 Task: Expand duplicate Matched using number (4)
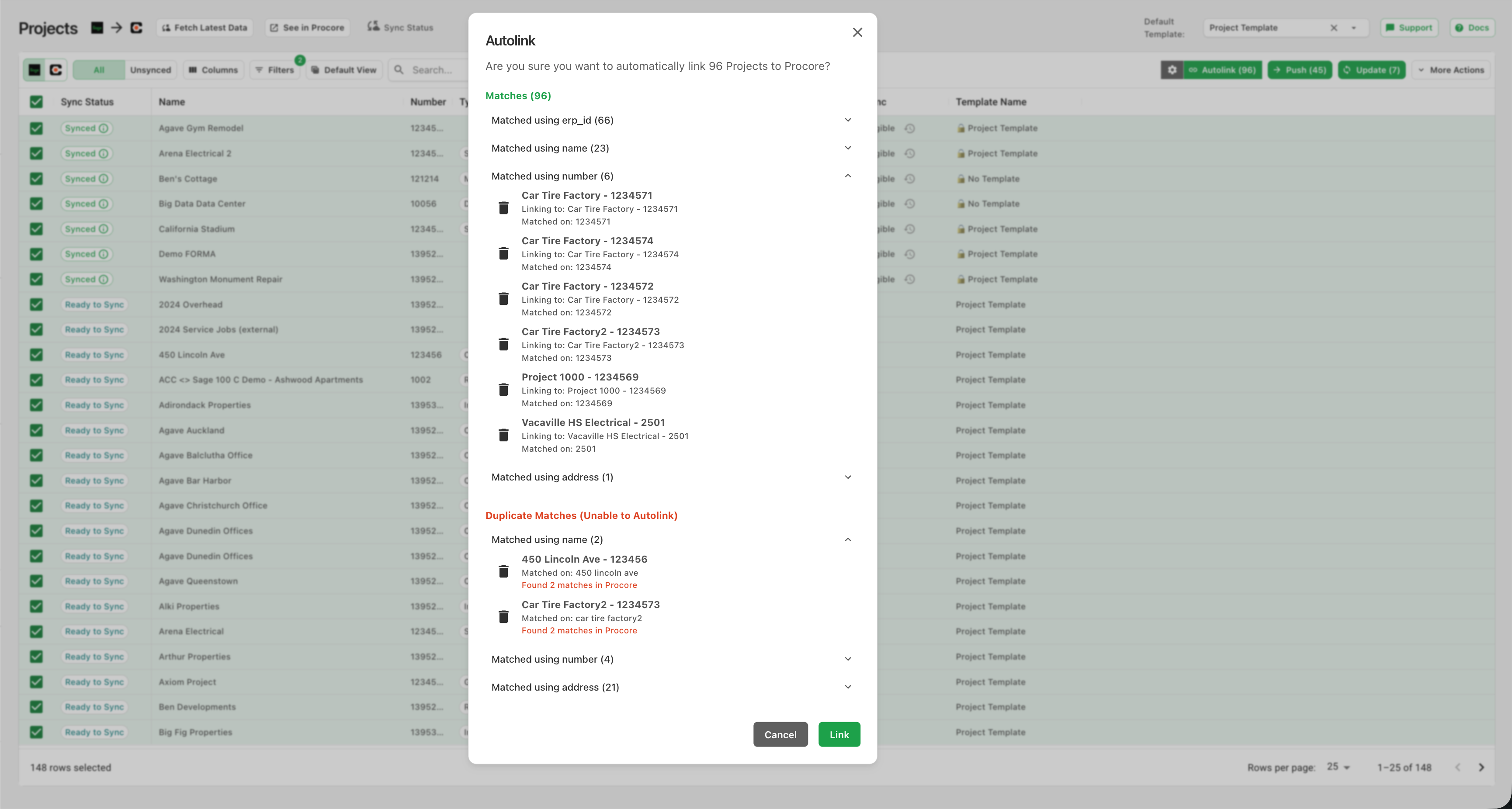tap(672, 659)
